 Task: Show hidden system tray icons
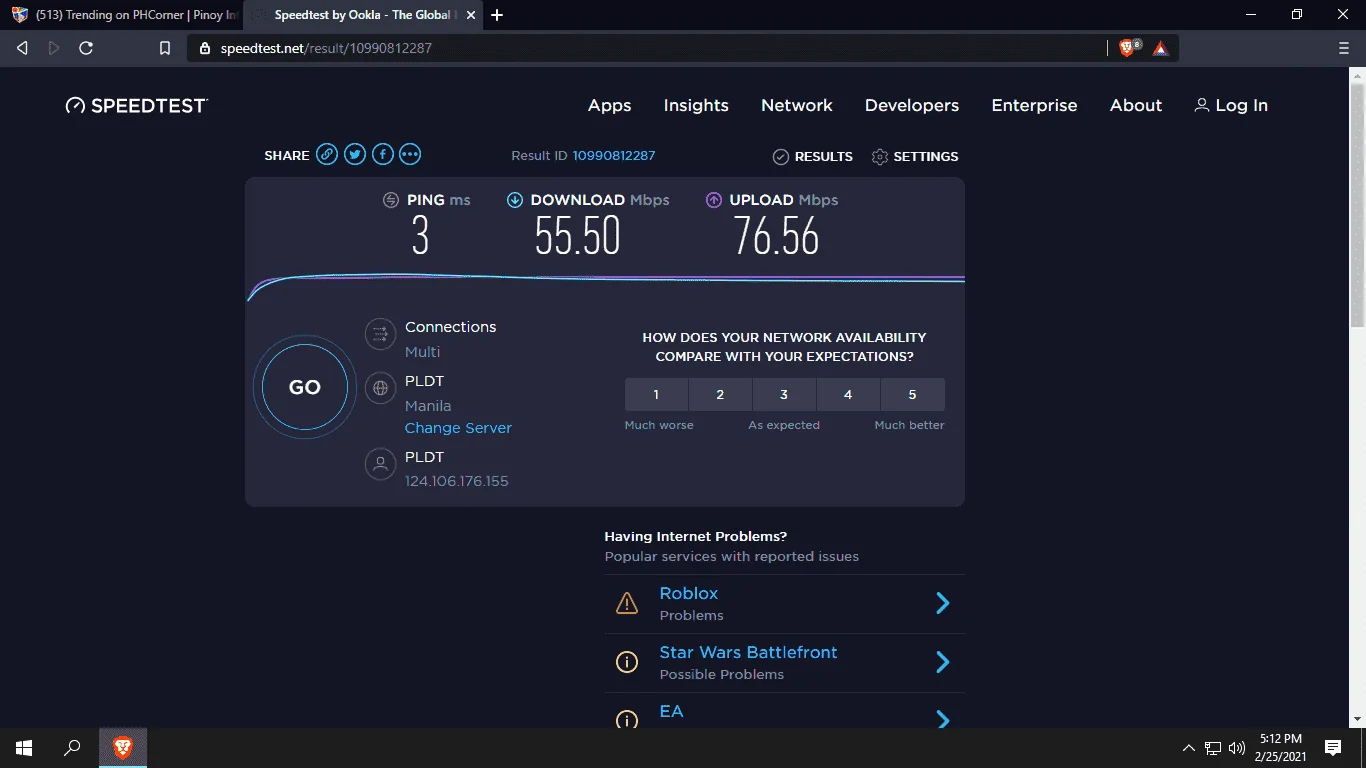tap(1189, 748)
